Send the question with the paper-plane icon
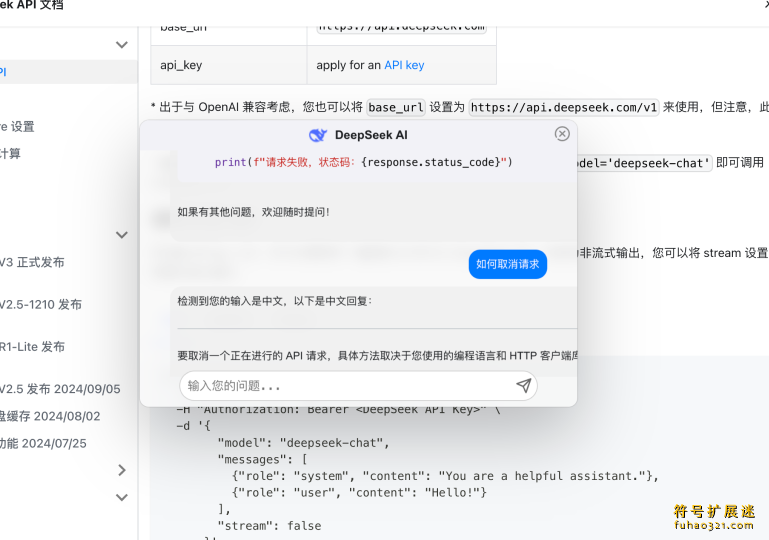The image size is (769, 540). (x=523, y=386)
